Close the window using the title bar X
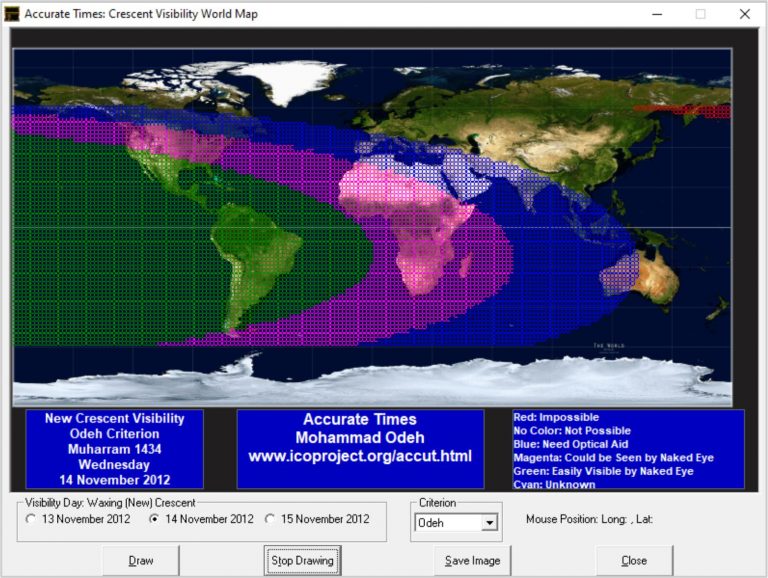The width and height of the screenshot is (768, 578). 744,14
